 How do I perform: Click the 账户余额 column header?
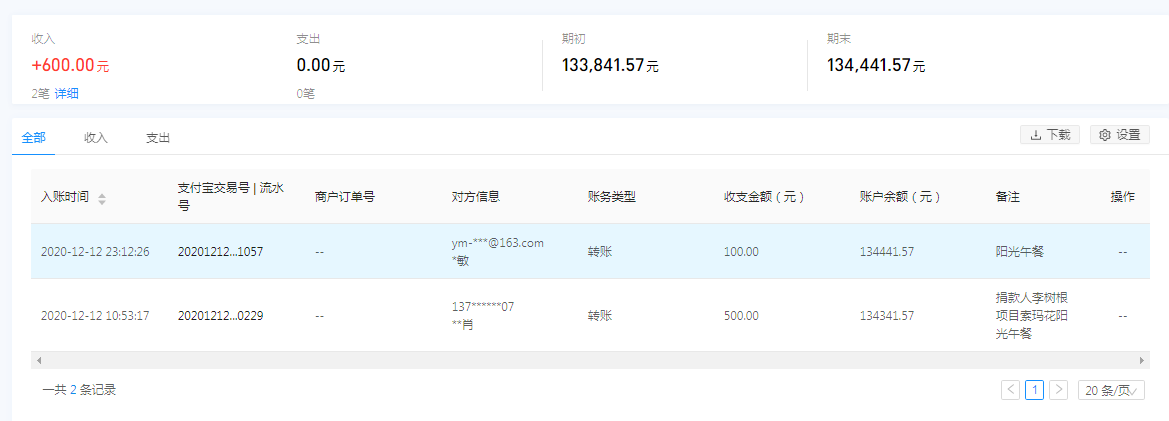click(900, 197)
